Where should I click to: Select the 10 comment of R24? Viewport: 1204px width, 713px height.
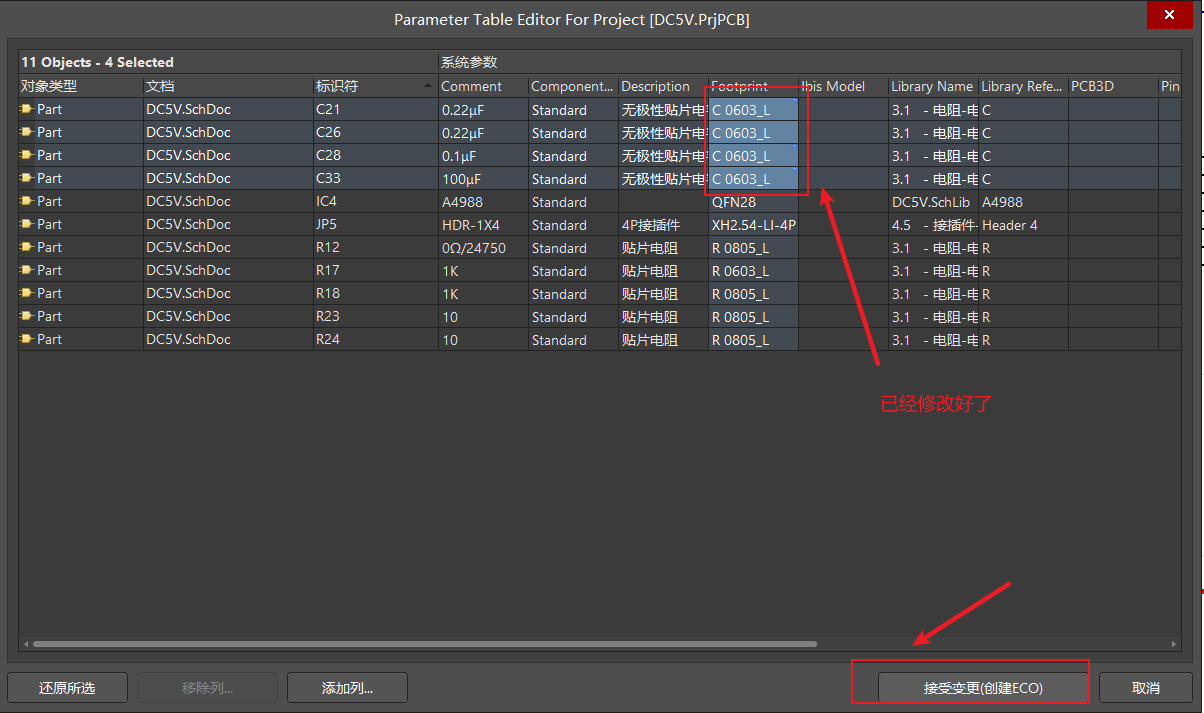[483, 340]
